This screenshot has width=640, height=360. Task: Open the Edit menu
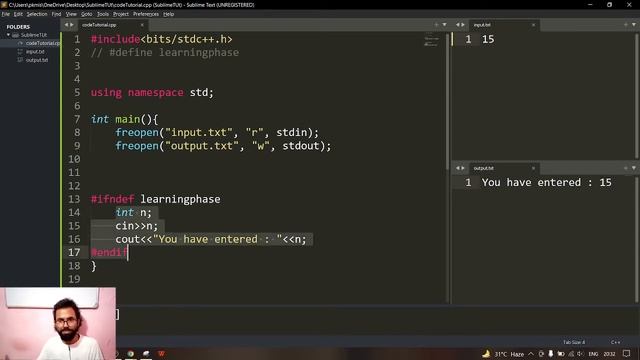coord(18,14)
